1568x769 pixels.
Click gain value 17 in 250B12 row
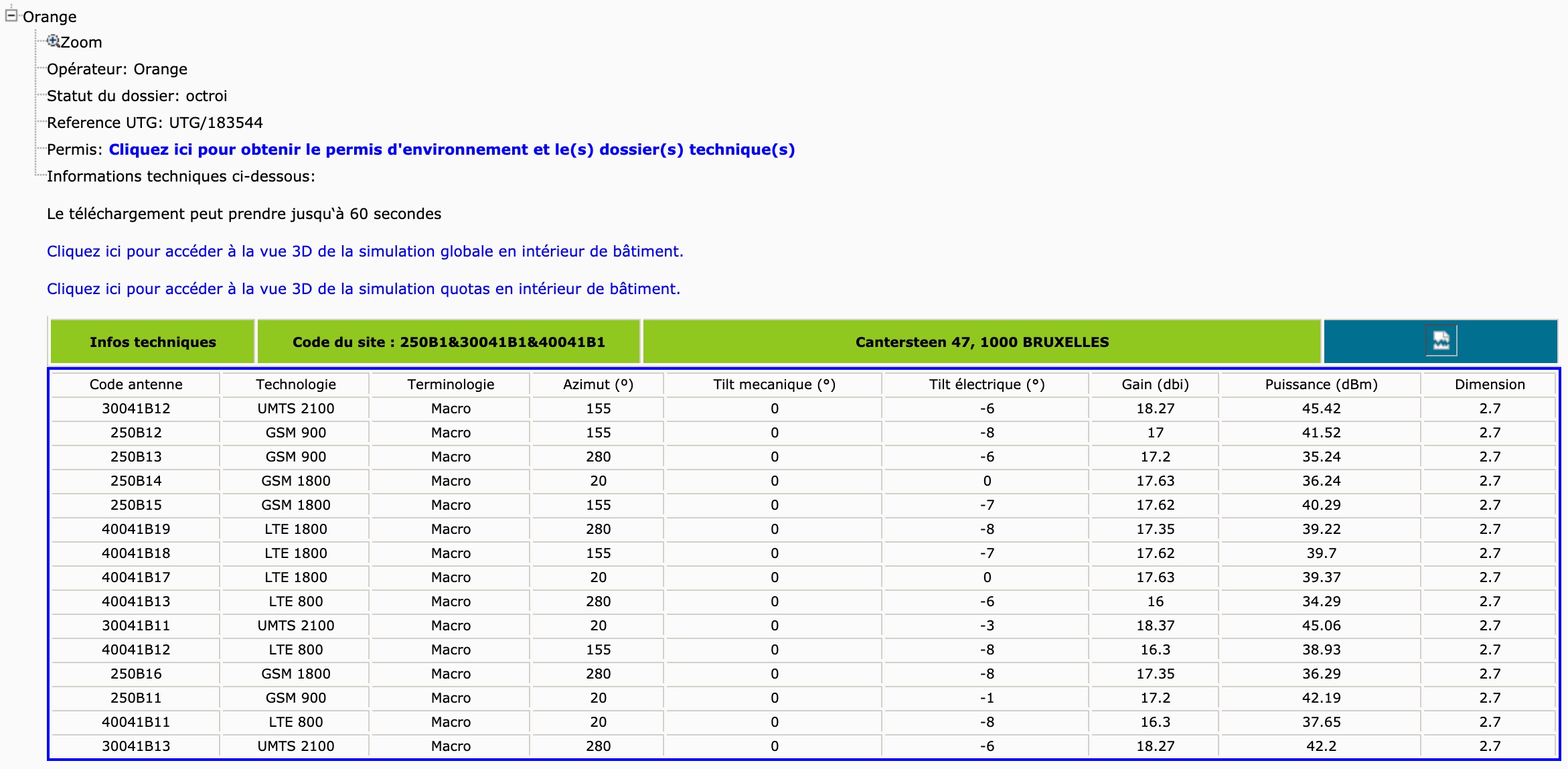pos(1155,433)
